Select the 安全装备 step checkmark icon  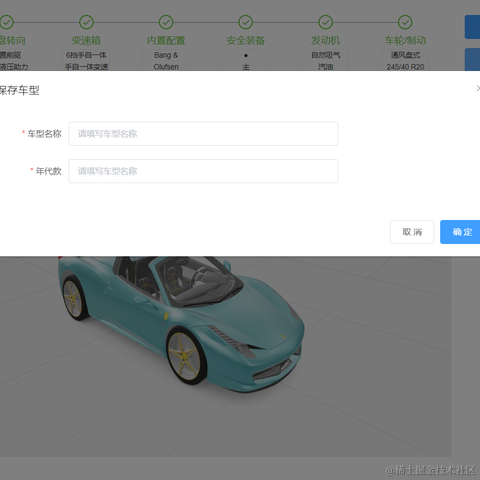(x=246, y=22)
